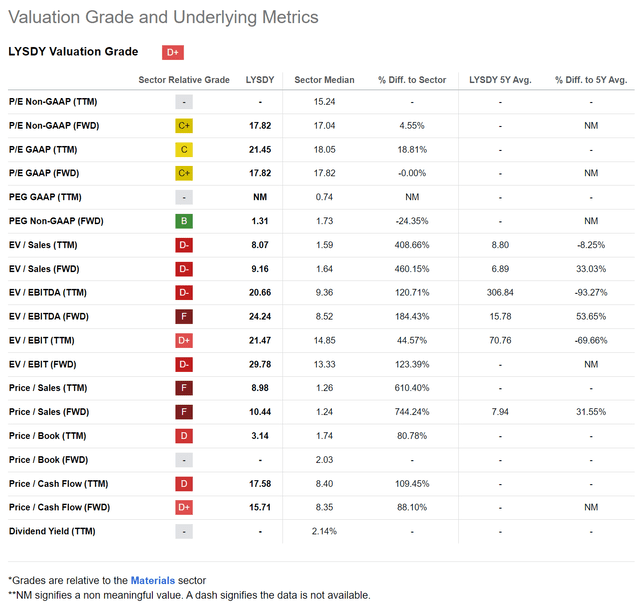The width and height of the screenshot is (640, 612).
Task: Select the EV / Sales (FWD) row label
Action: point(44,269)
